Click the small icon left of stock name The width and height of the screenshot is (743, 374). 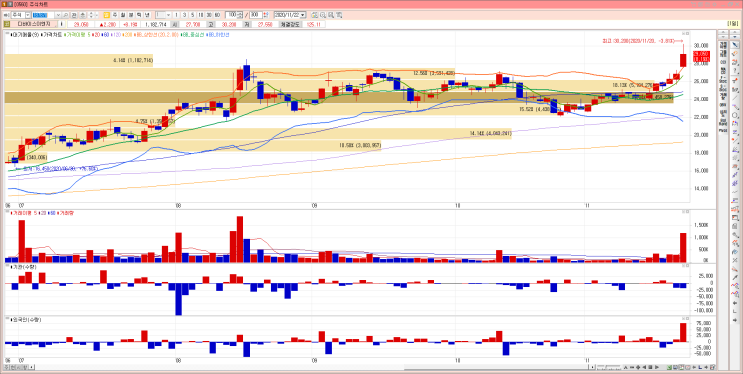click(x=6, y=24)
